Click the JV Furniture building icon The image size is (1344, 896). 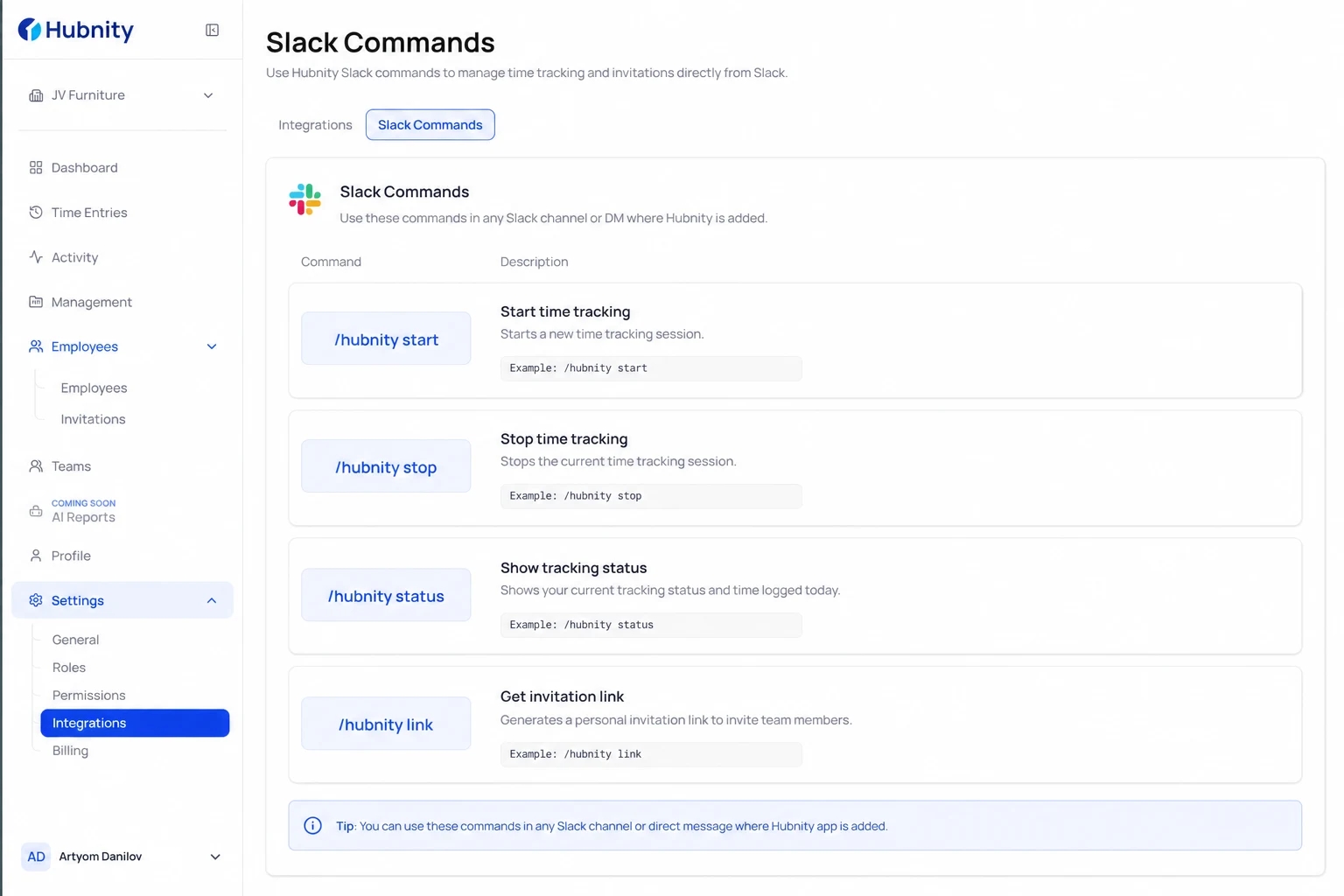point(36,95)
